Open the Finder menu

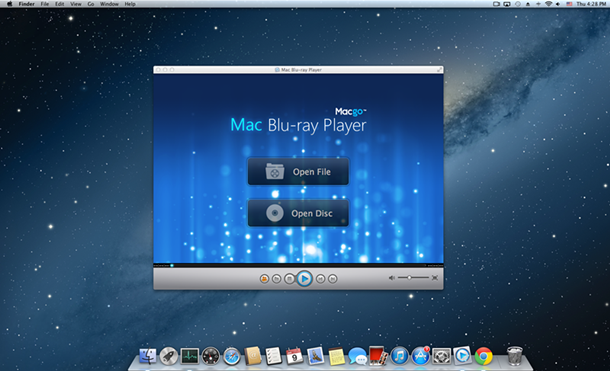(26, 4)
